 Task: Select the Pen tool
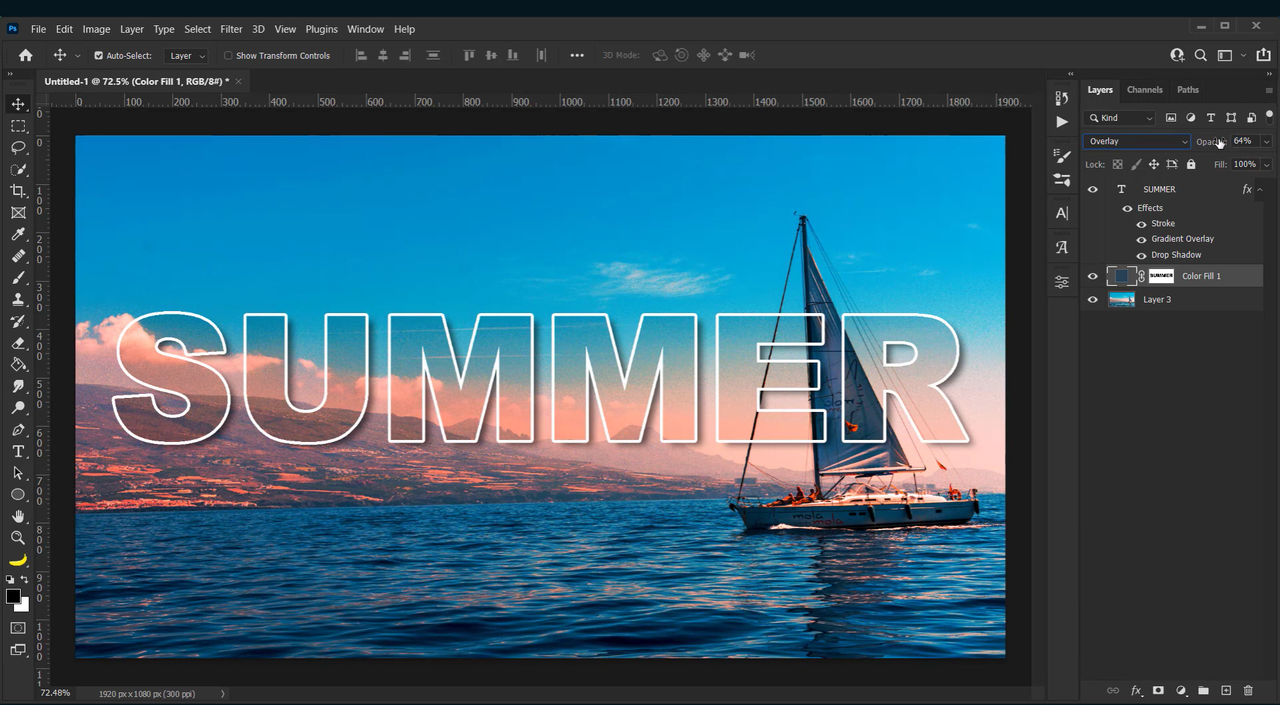point(18,430)
